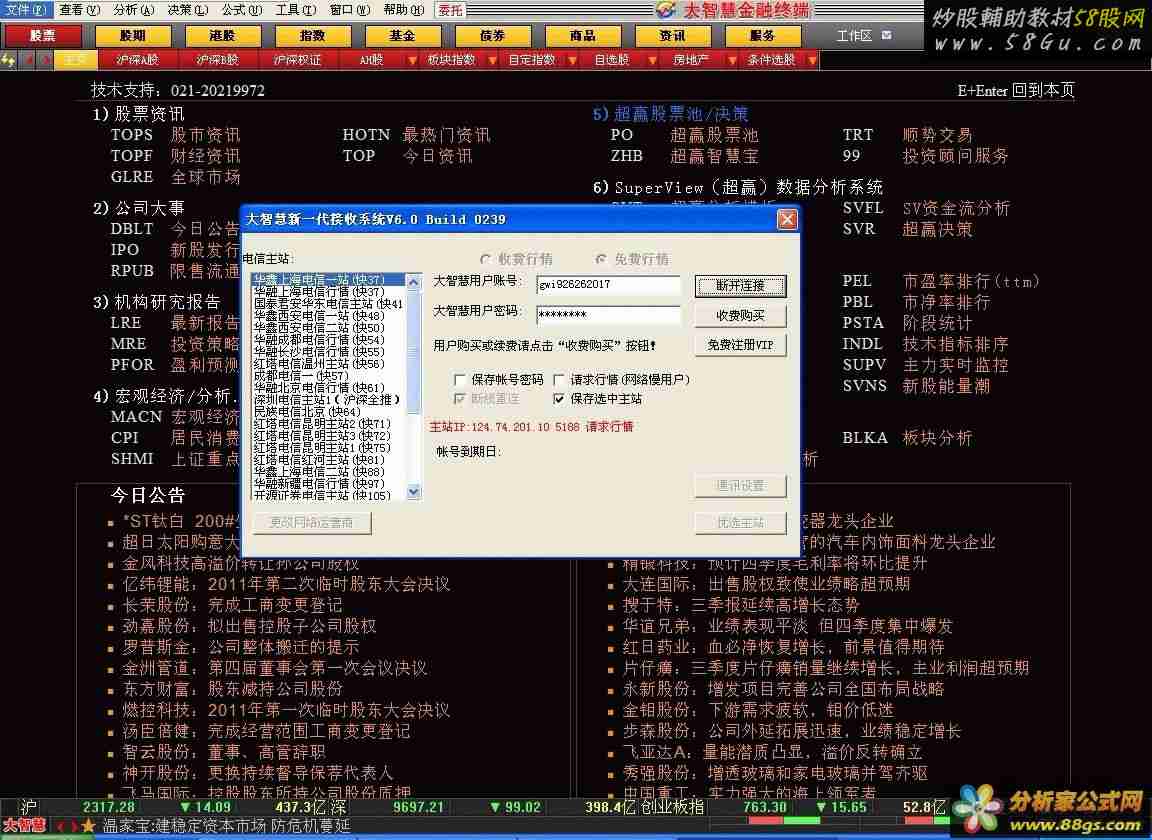Uncheck the 保存选中主站 checkbox
Image resolution: width=1152 pixels, height=840 pixels.
pos(559,398)
